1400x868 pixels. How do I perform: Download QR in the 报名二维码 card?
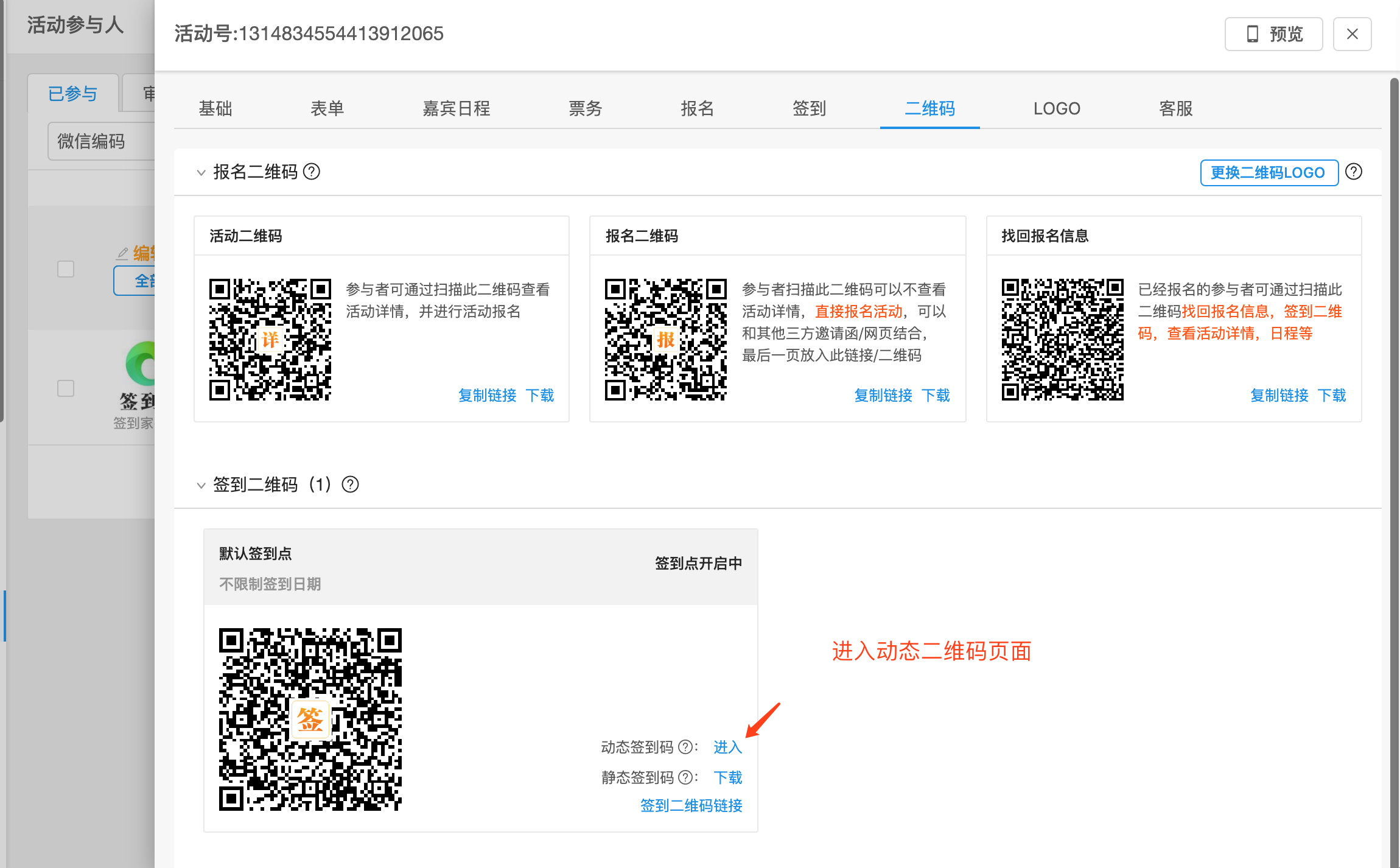pos(936,396)
